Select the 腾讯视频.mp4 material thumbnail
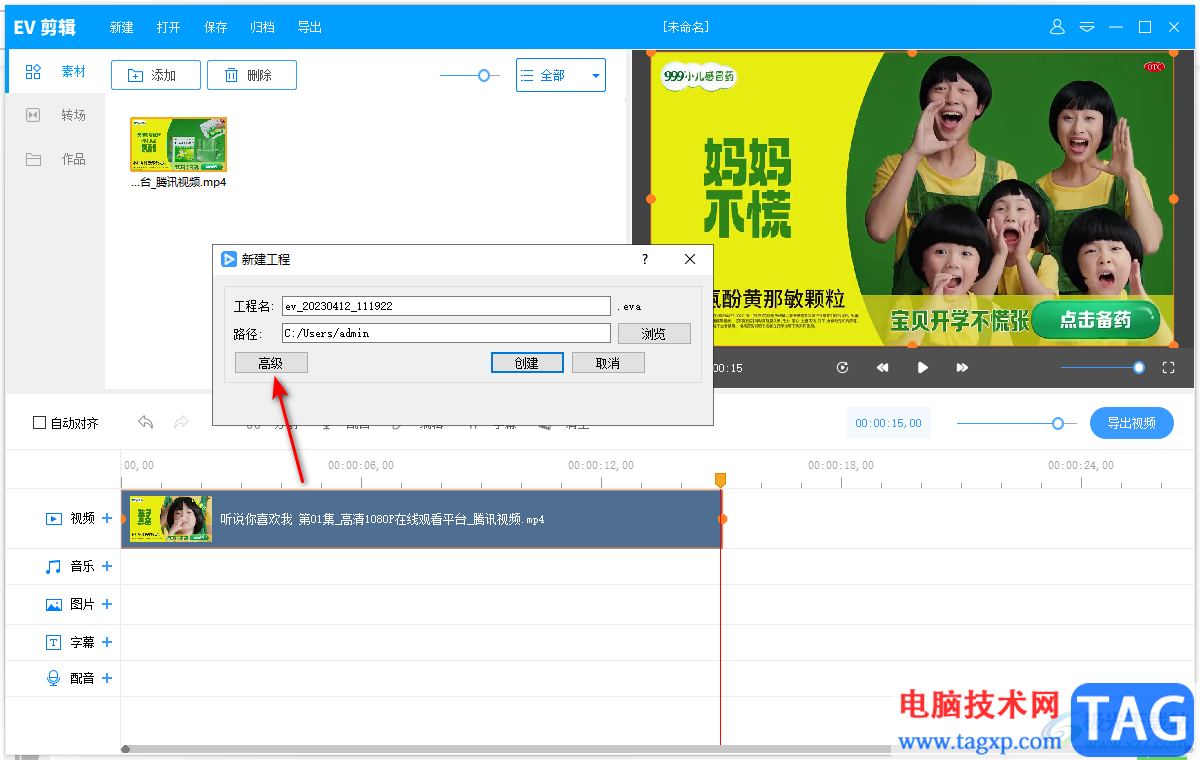The height and width of the screenshot is (760, 1200). pos(178,145)
